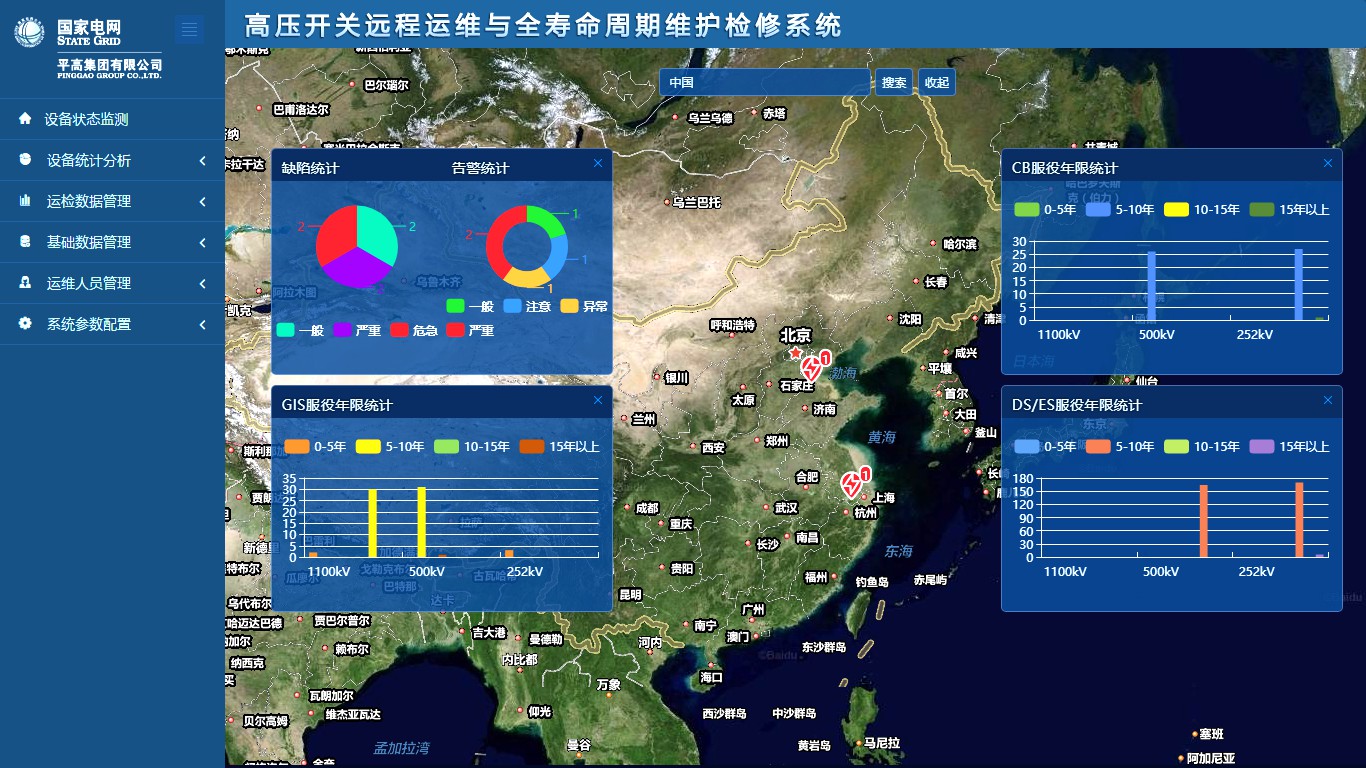Close the CB服役年限统计 panel
This screenshot has width=1366, height=768.
[1328, 163]
